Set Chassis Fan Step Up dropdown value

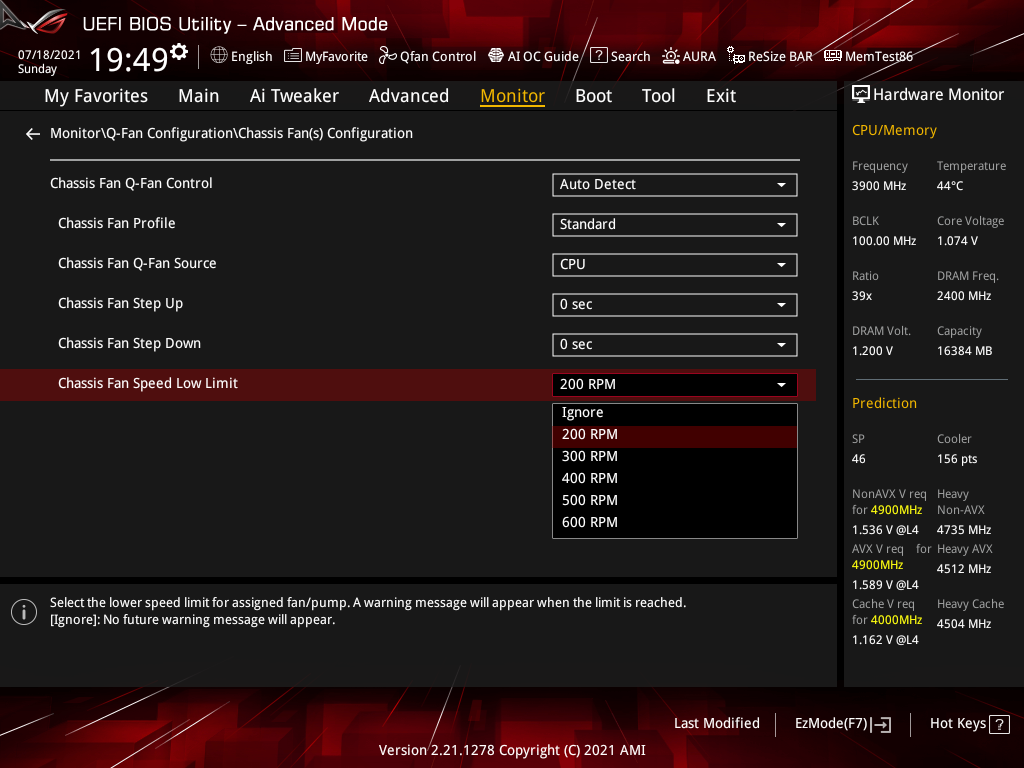[674, 304]
